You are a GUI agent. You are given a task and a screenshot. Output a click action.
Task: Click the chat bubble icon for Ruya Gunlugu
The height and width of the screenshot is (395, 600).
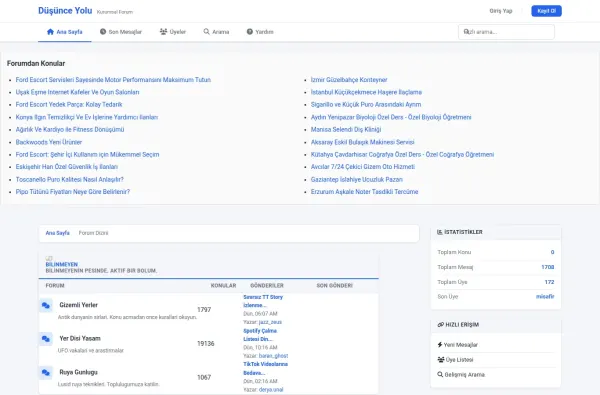pos(46,373)
